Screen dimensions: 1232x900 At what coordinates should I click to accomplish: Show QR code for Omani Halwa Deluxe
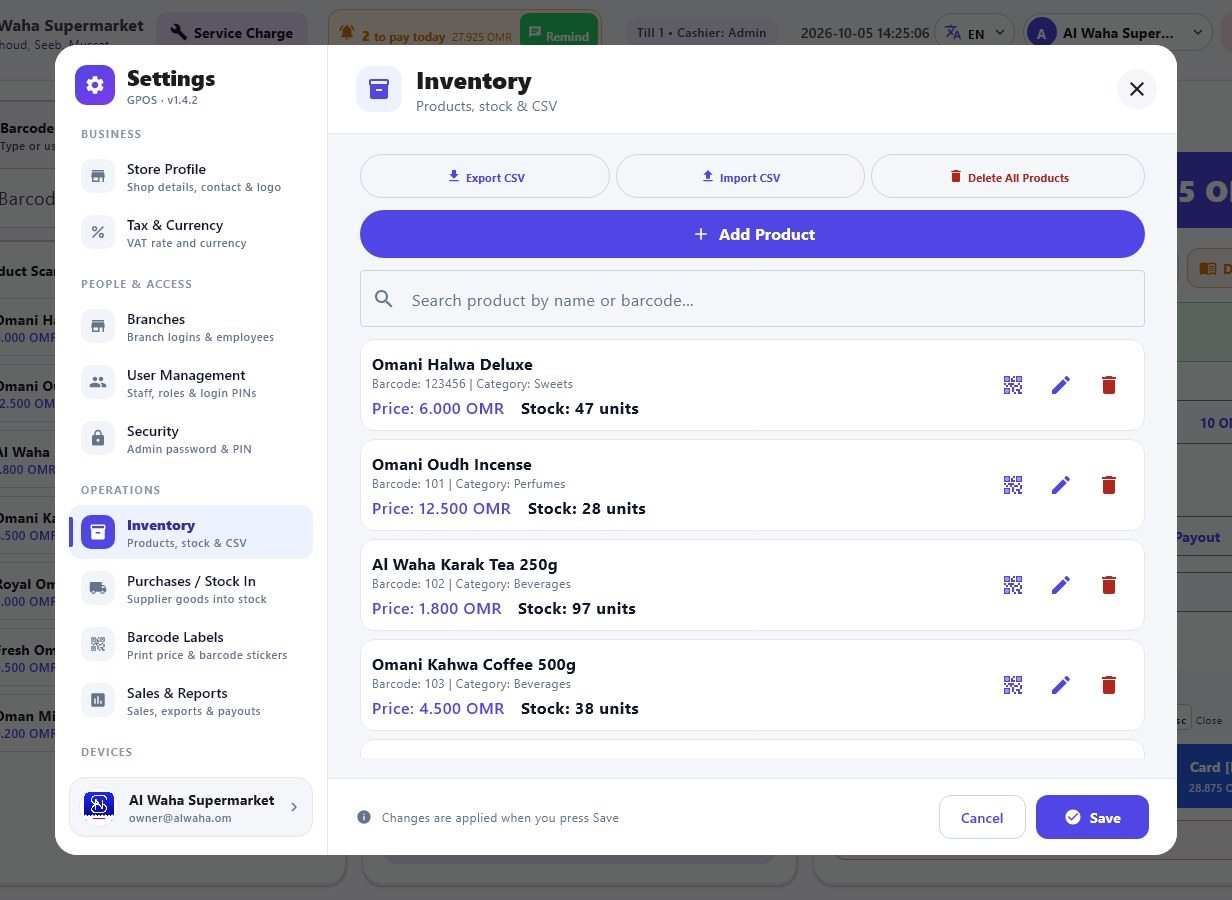point(1013,385)
